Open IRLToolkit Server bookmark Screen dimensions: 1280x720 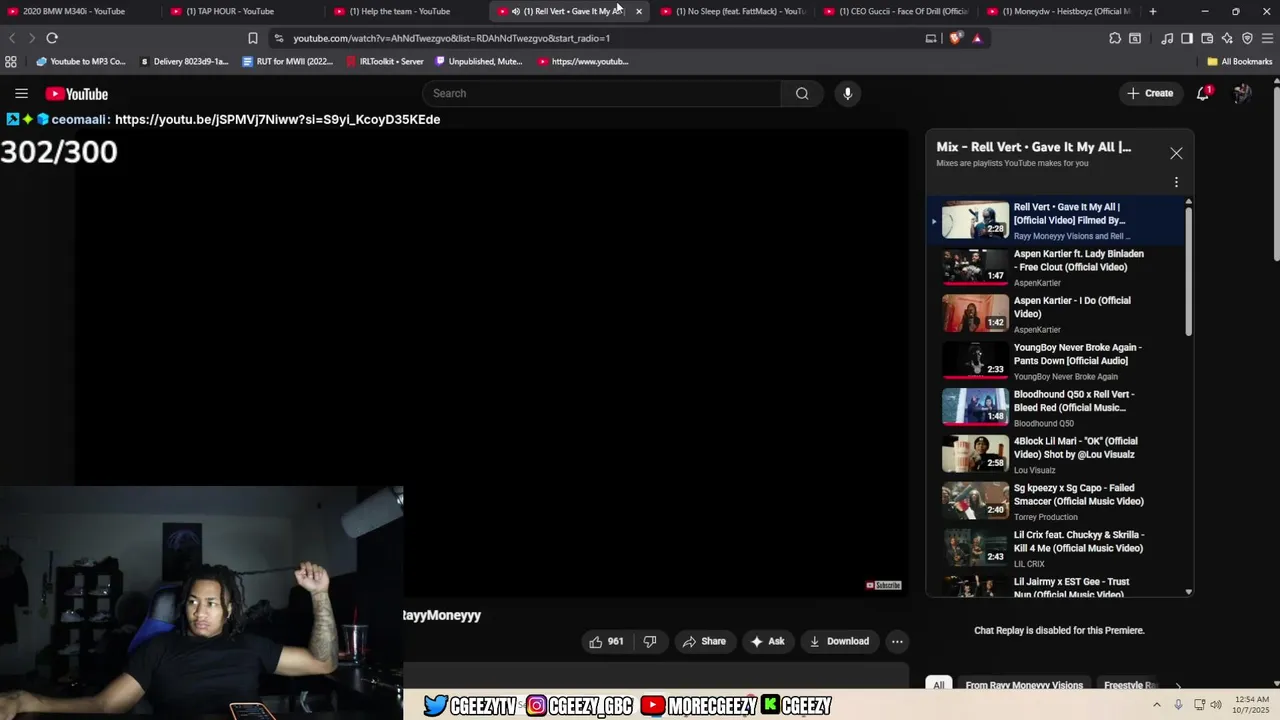pos(385,61)
